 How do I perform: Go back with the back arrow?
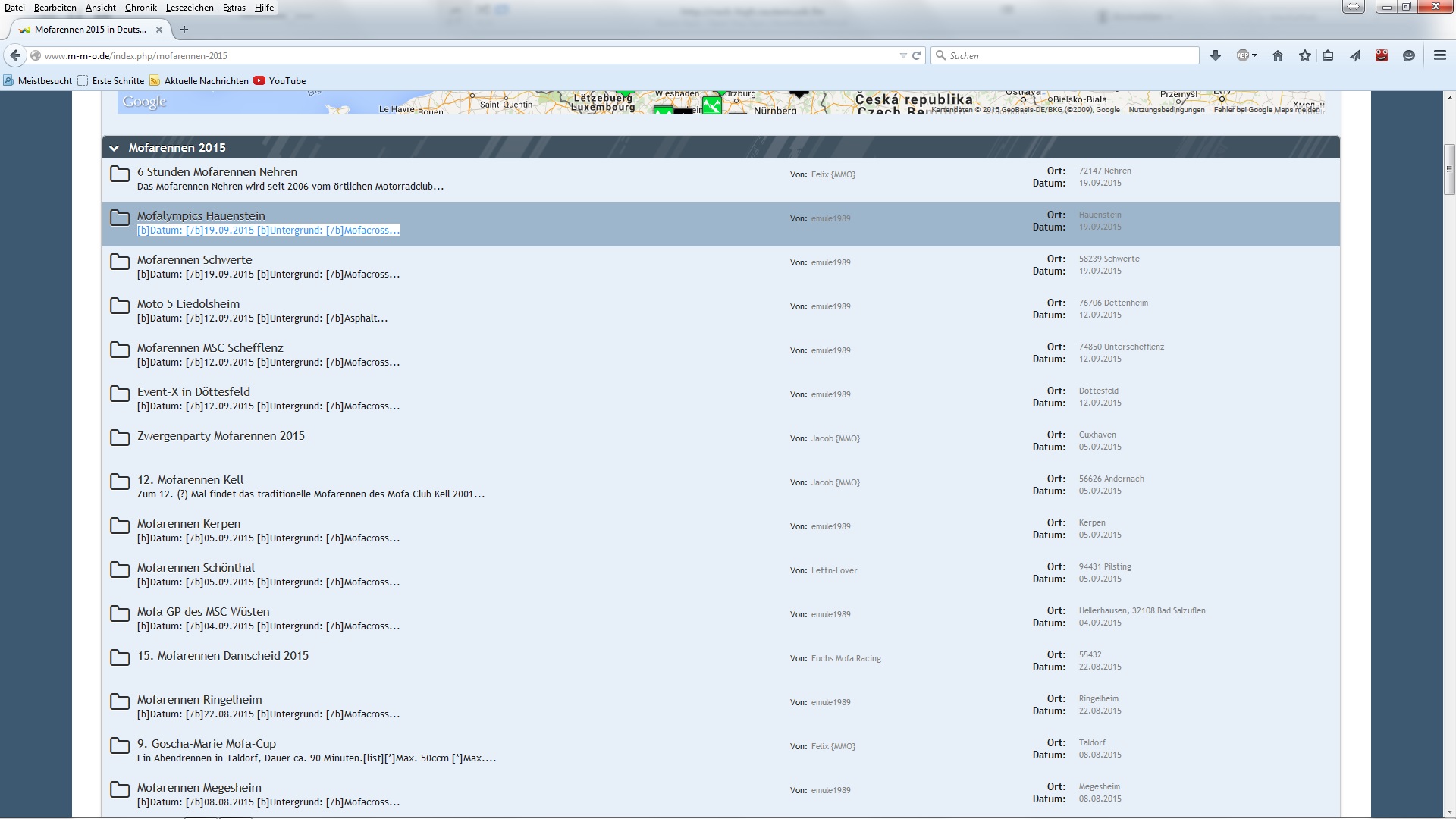pos(15,55)
